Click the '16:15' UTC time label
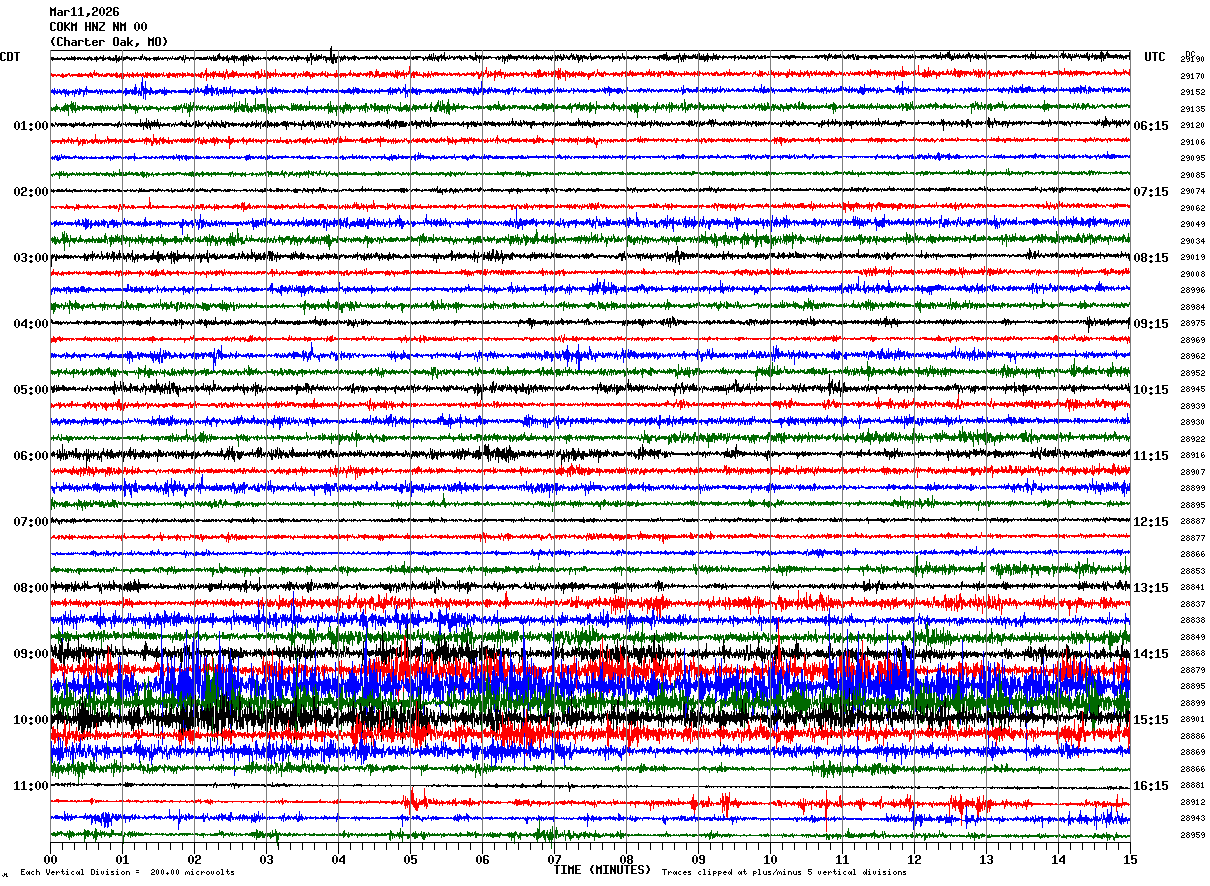This screenshot has height=886, width=1210. 1151,786
